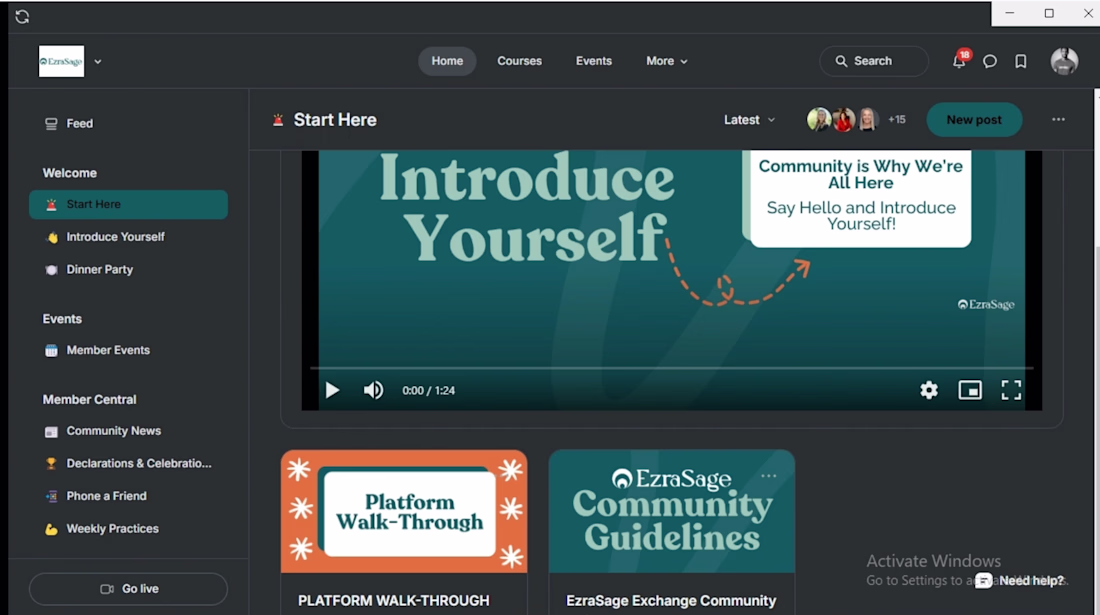Go to the Home tab
The height and width of the screenshot is (615, 1100).
tap(447, 61)
